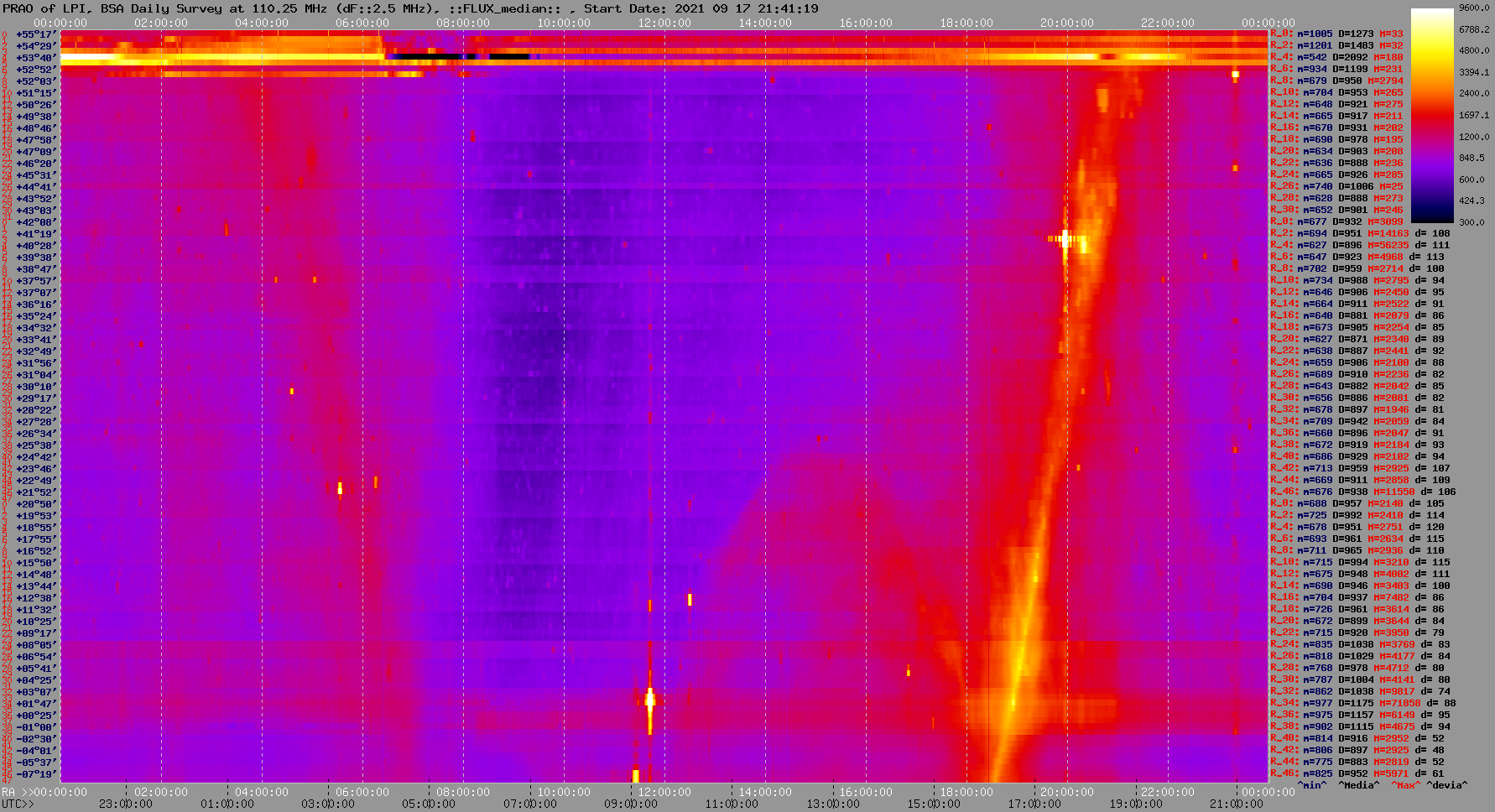Click the 1200.0 color scale value
The image size is (1495, 812).
click(x=1474, y=137)
